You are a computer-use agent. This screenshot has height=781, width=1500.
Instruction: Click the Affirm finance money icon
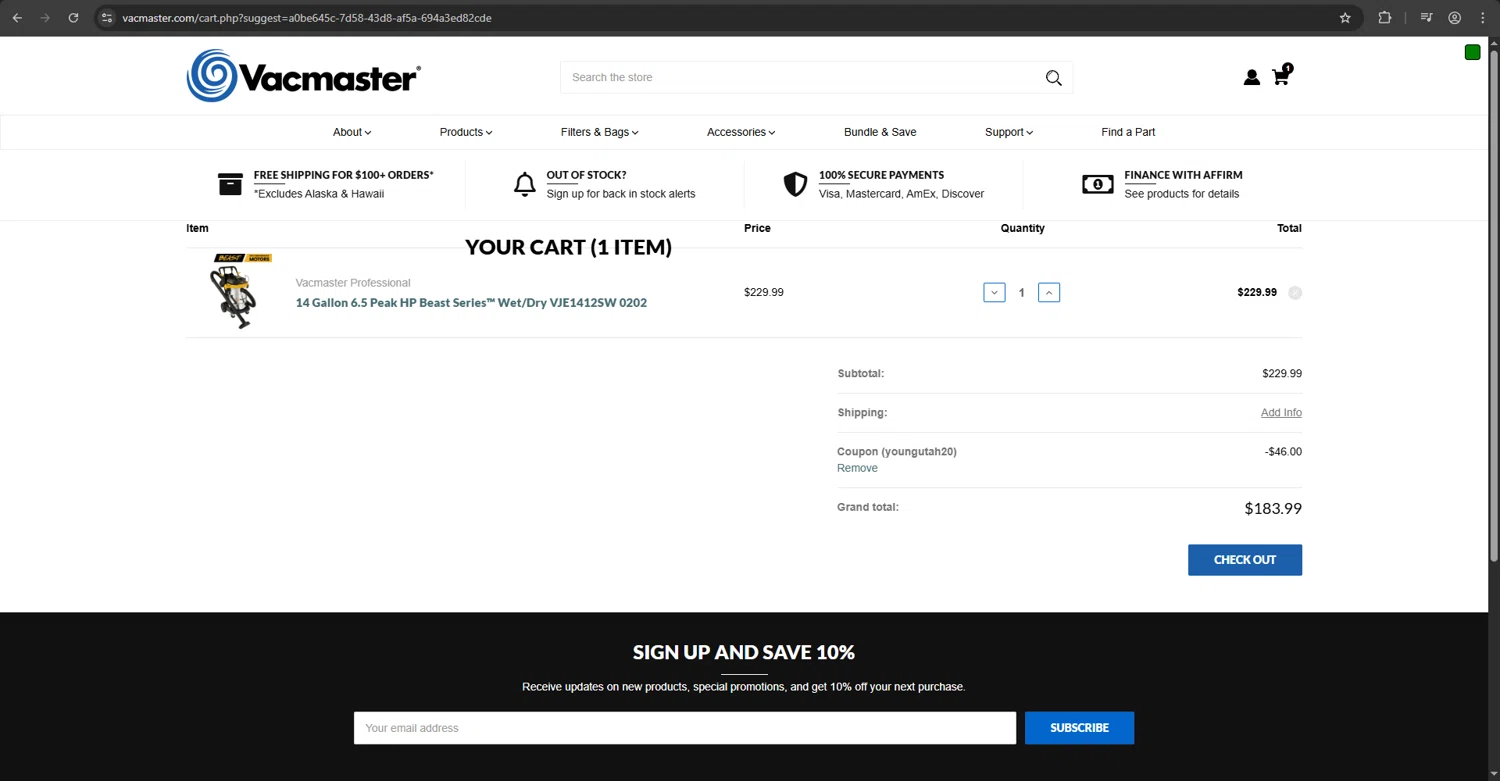[x=1097, y=184]
